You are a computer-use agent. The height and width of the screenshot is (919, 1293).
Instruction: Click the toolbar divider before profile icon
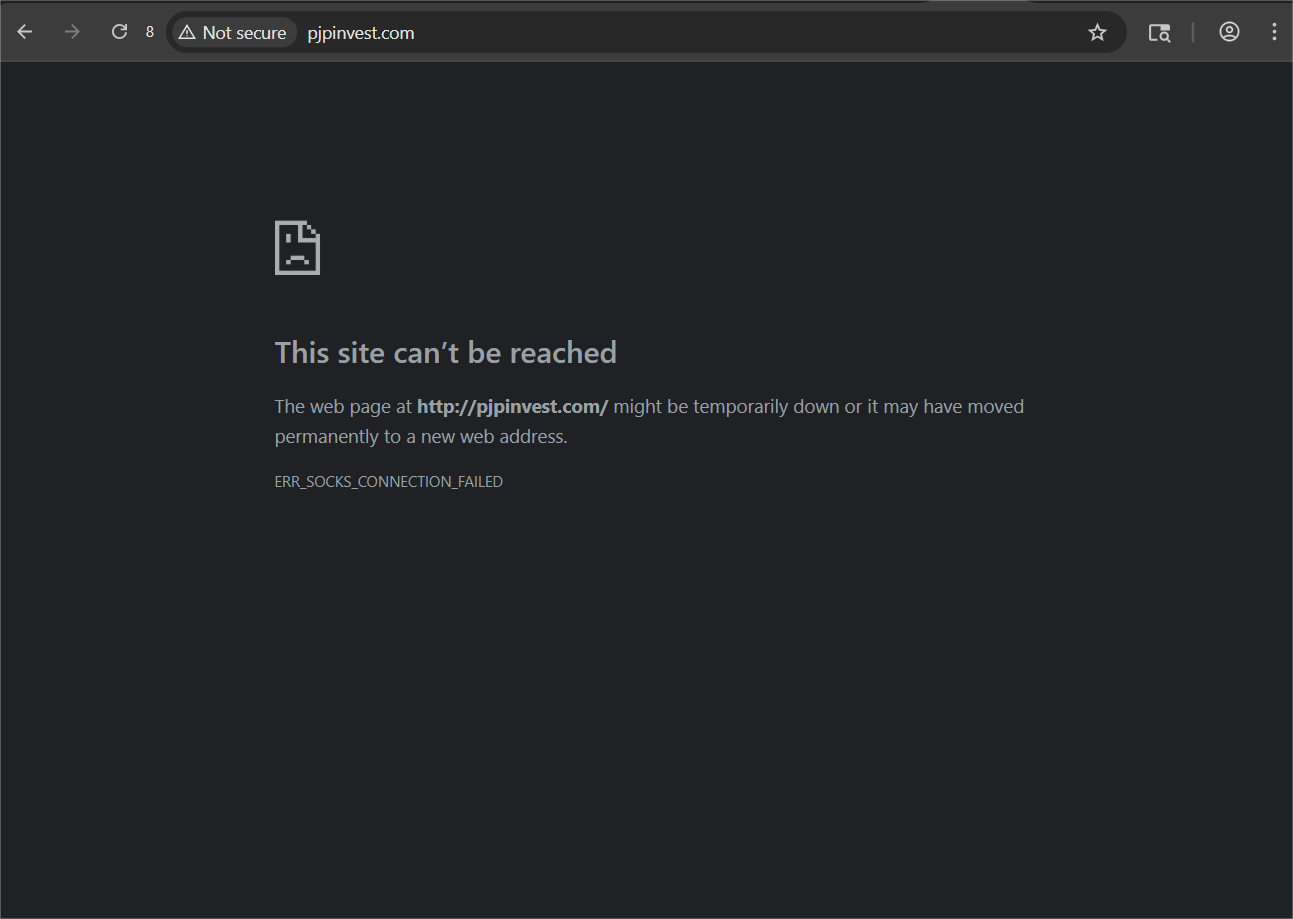[1192, 33]
